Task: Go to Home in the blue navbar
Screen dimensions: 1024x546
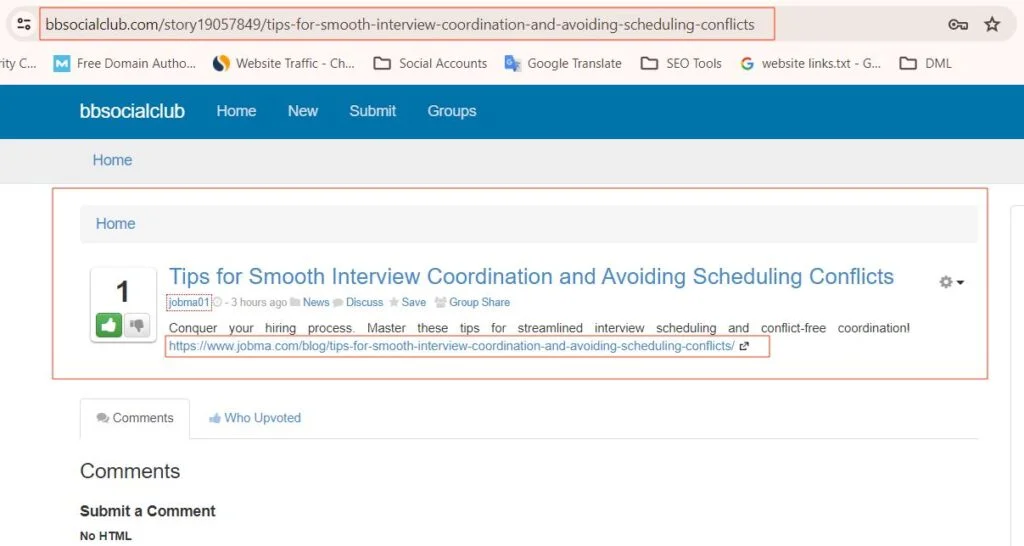Action: 236,111
